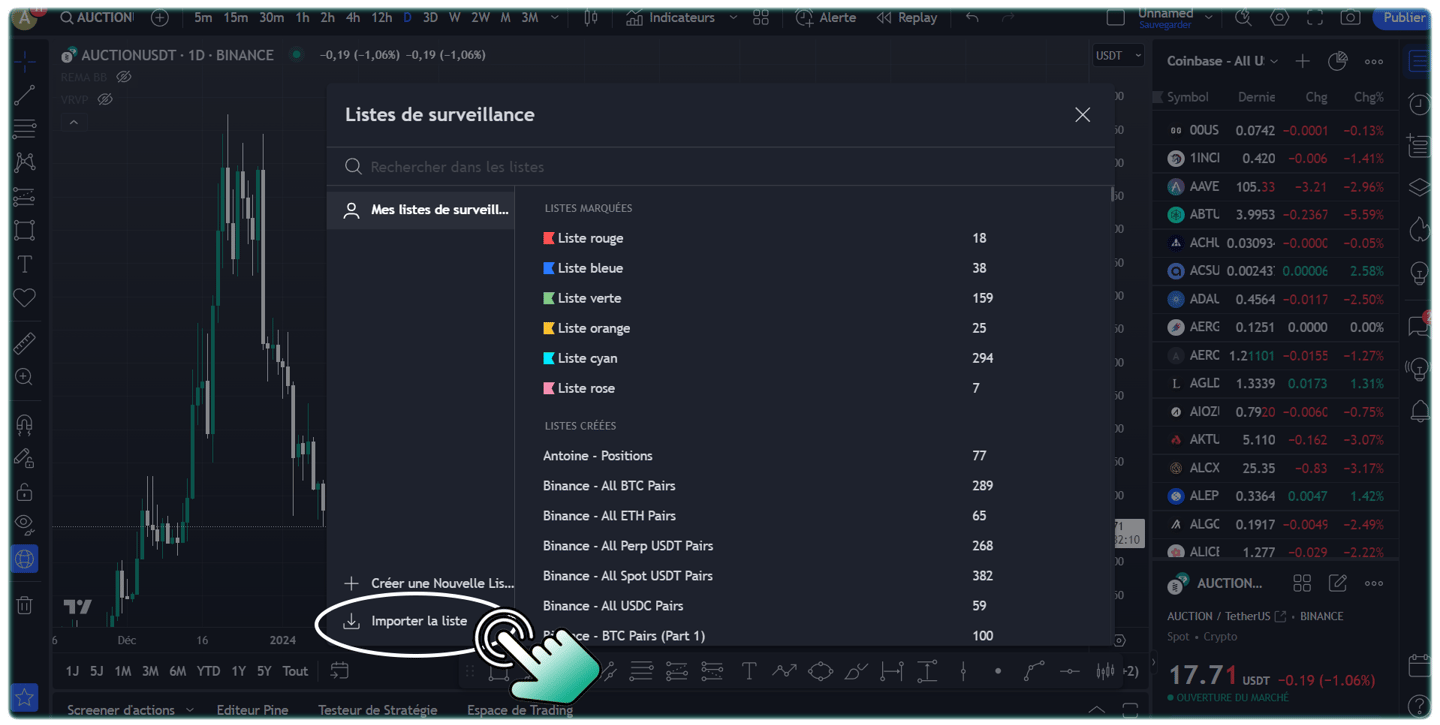The height and width of the screenshot is (725, 1440).
Task: Toggle the highlighted globe button in left toolbar
Action: [25, 559]
